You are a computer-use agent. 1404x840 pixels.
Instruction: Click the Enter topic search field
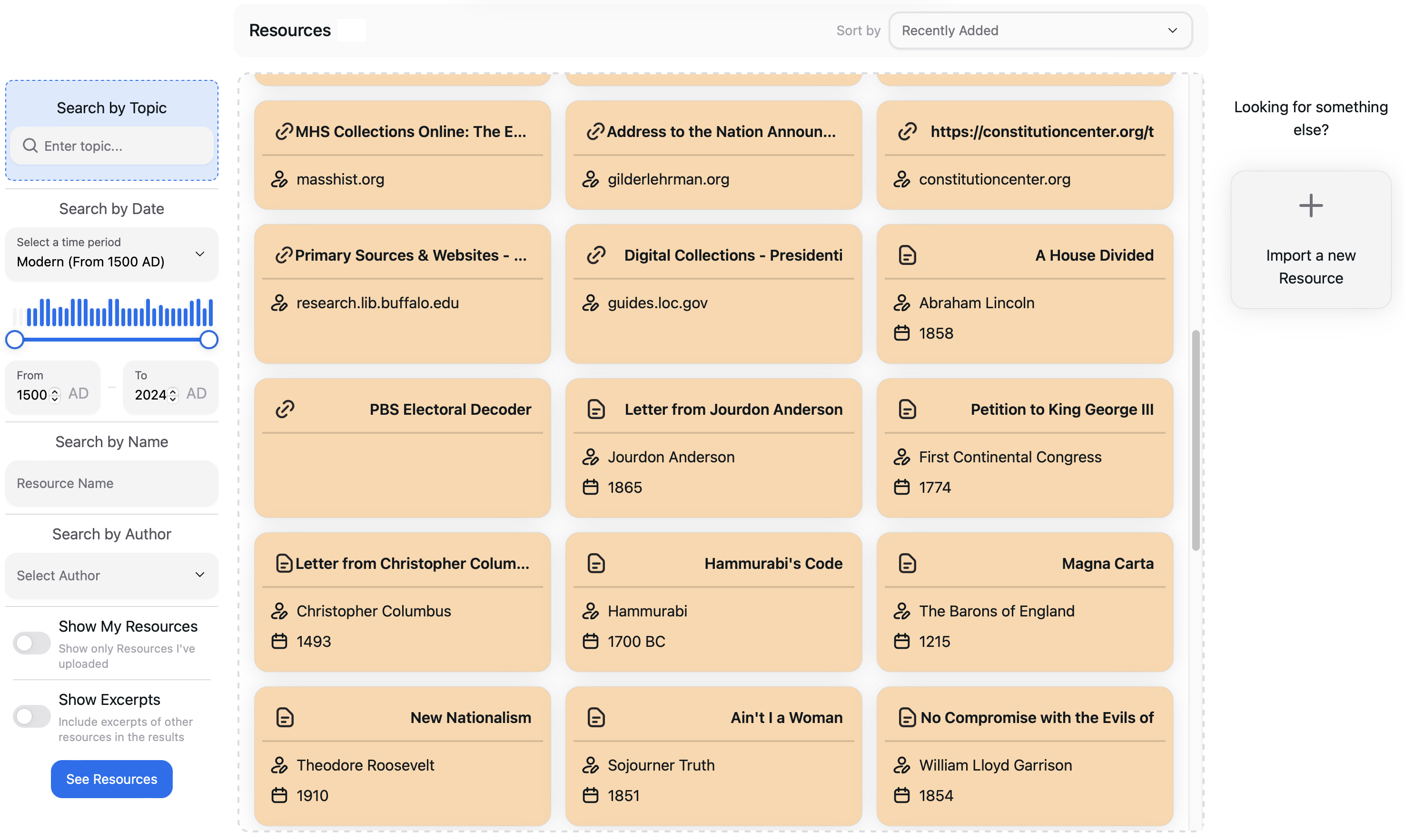[111, 146]
